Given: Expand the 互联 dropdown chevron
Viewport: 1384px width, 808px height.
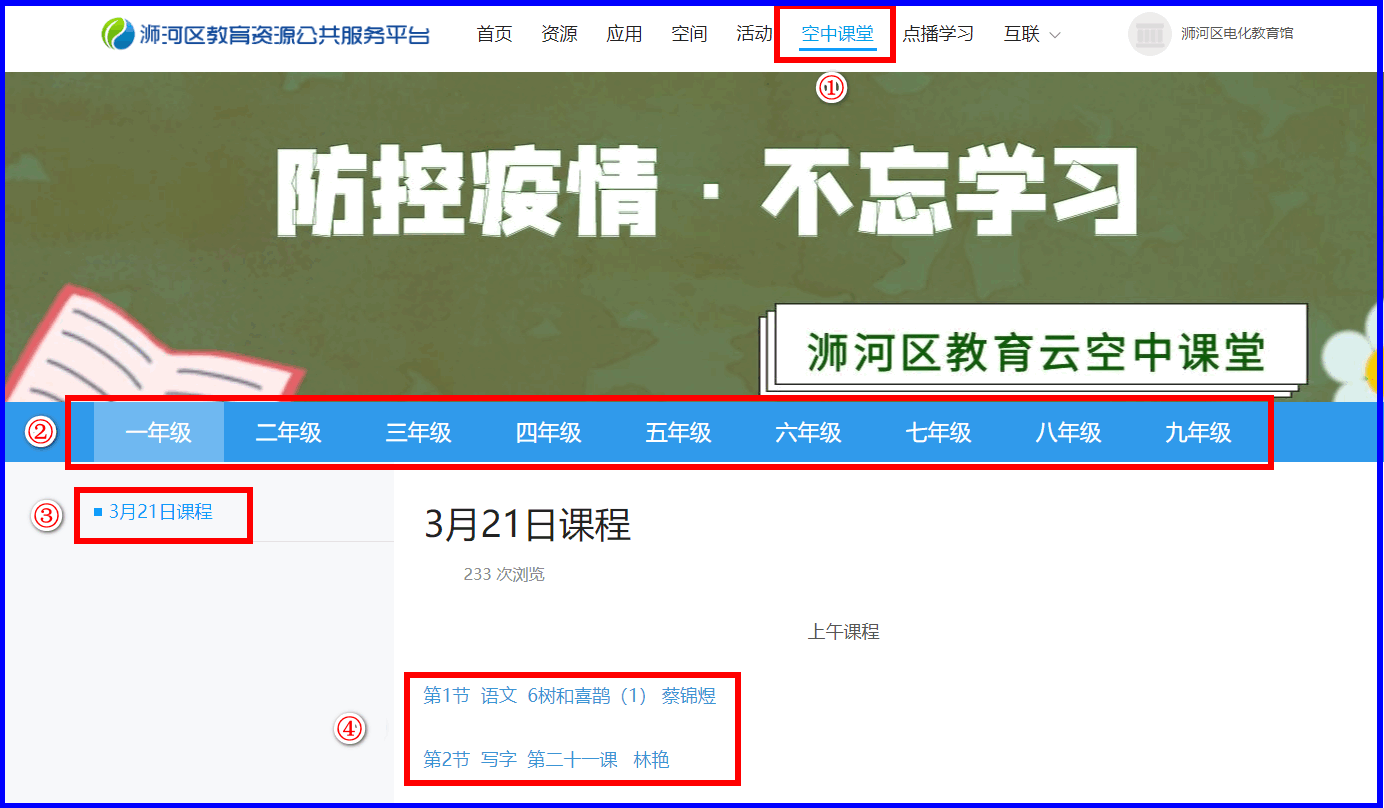Looking at the screenshot, I should [1054, 35].
